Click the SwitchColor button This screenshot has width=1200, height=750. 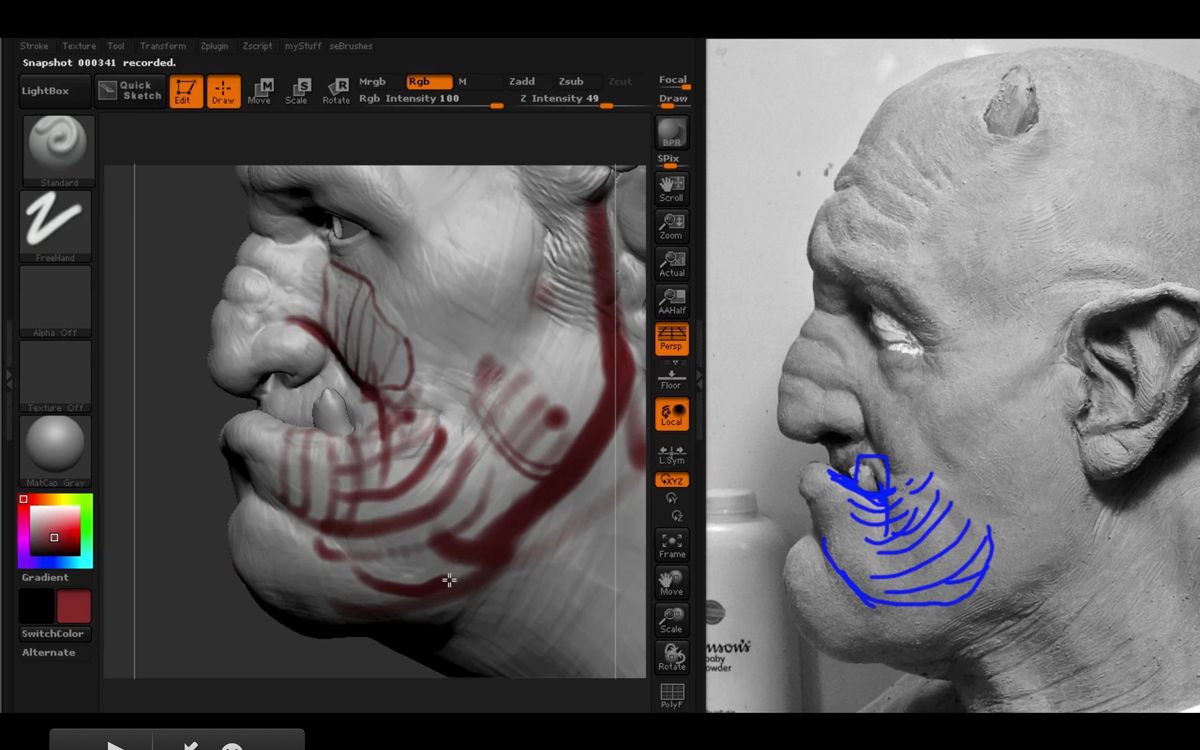[53, 634]
